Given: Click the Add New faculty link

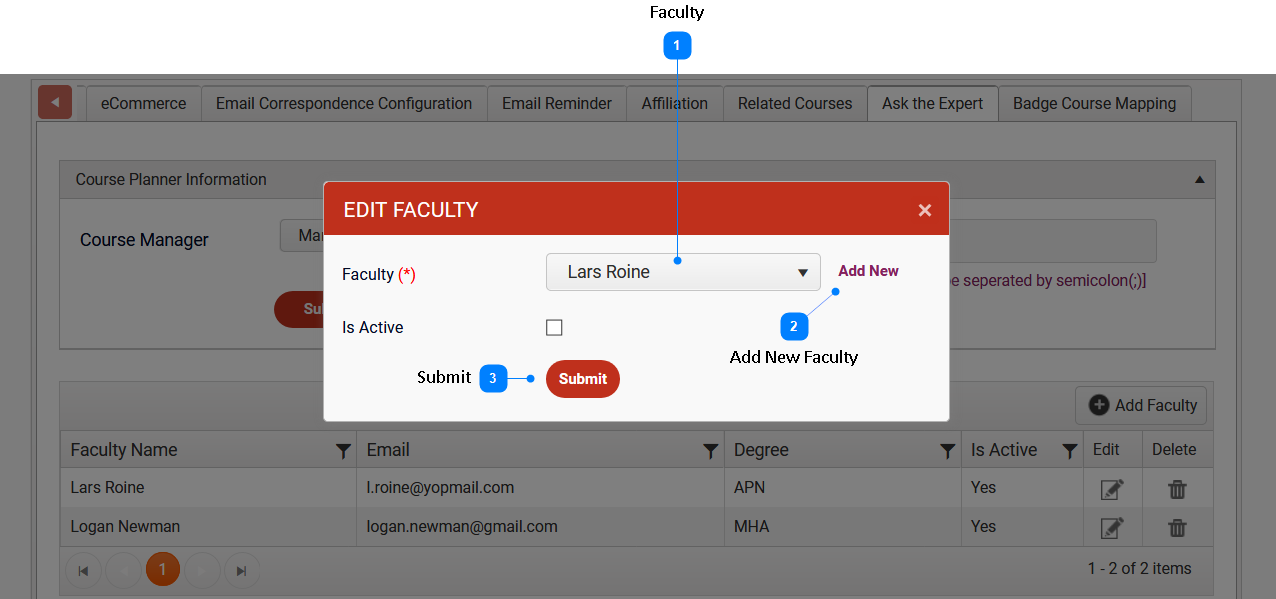Looking at the screenshot, I should (x=868, y=271).
